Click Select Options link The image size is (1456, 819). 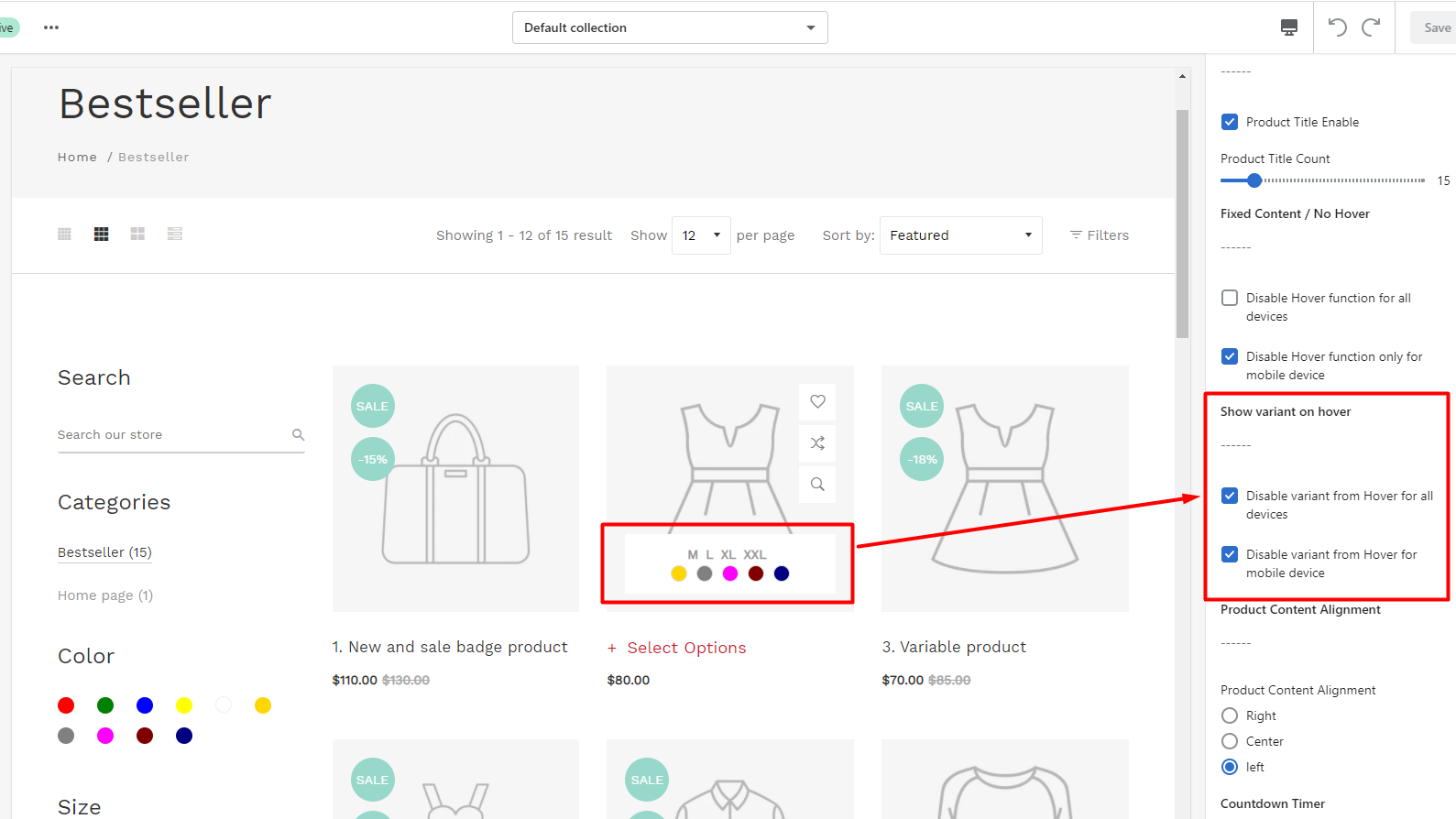click(x=686, y=648)
